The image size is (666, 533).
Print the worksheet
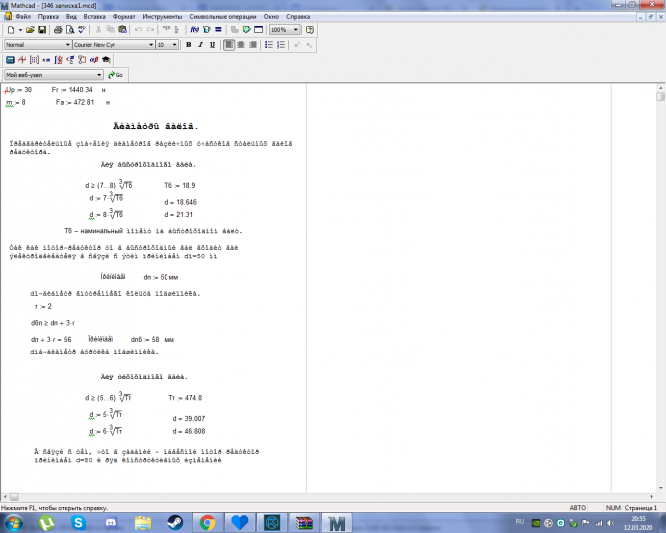point(58,30)
